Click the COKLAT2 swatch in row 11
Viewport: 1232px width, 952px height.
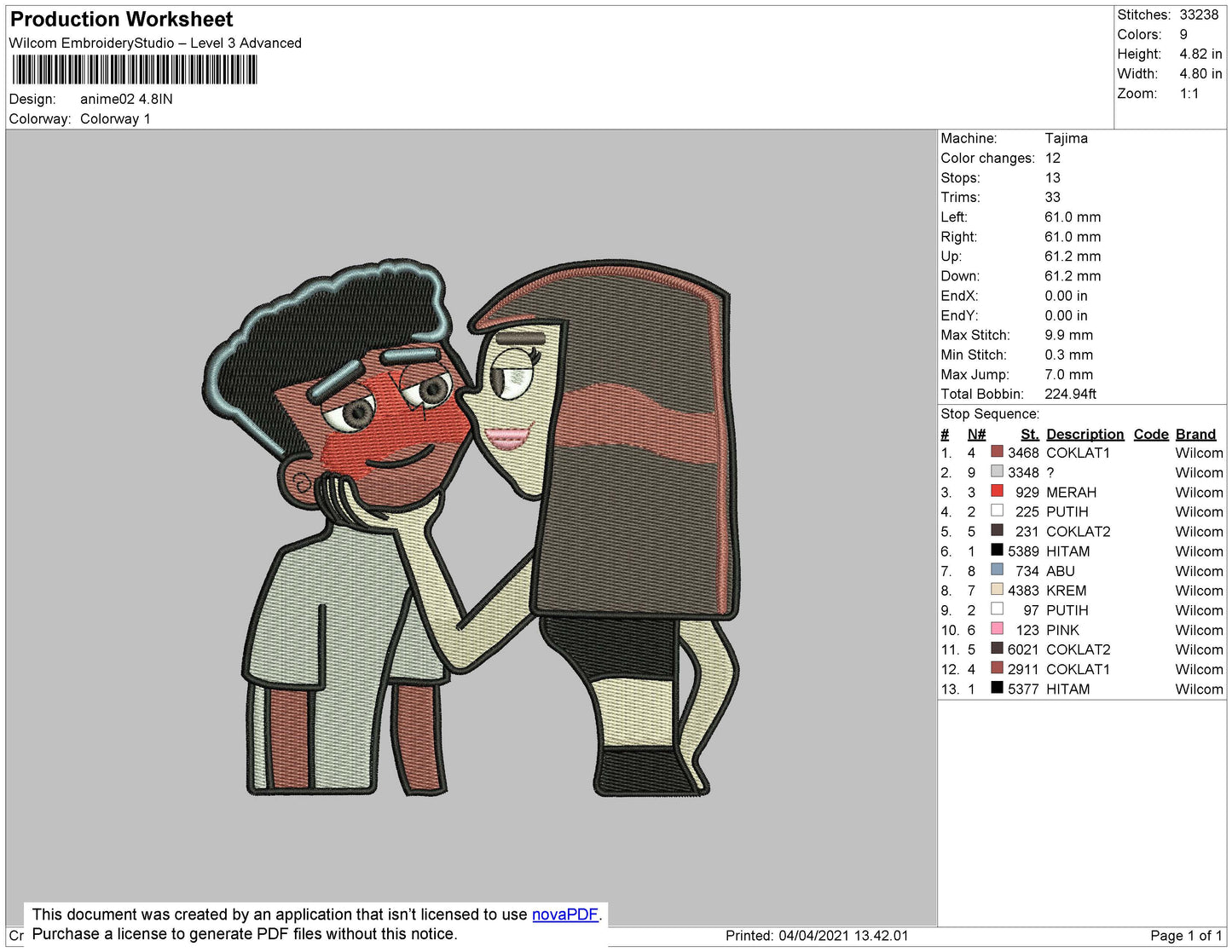[997, 648]
